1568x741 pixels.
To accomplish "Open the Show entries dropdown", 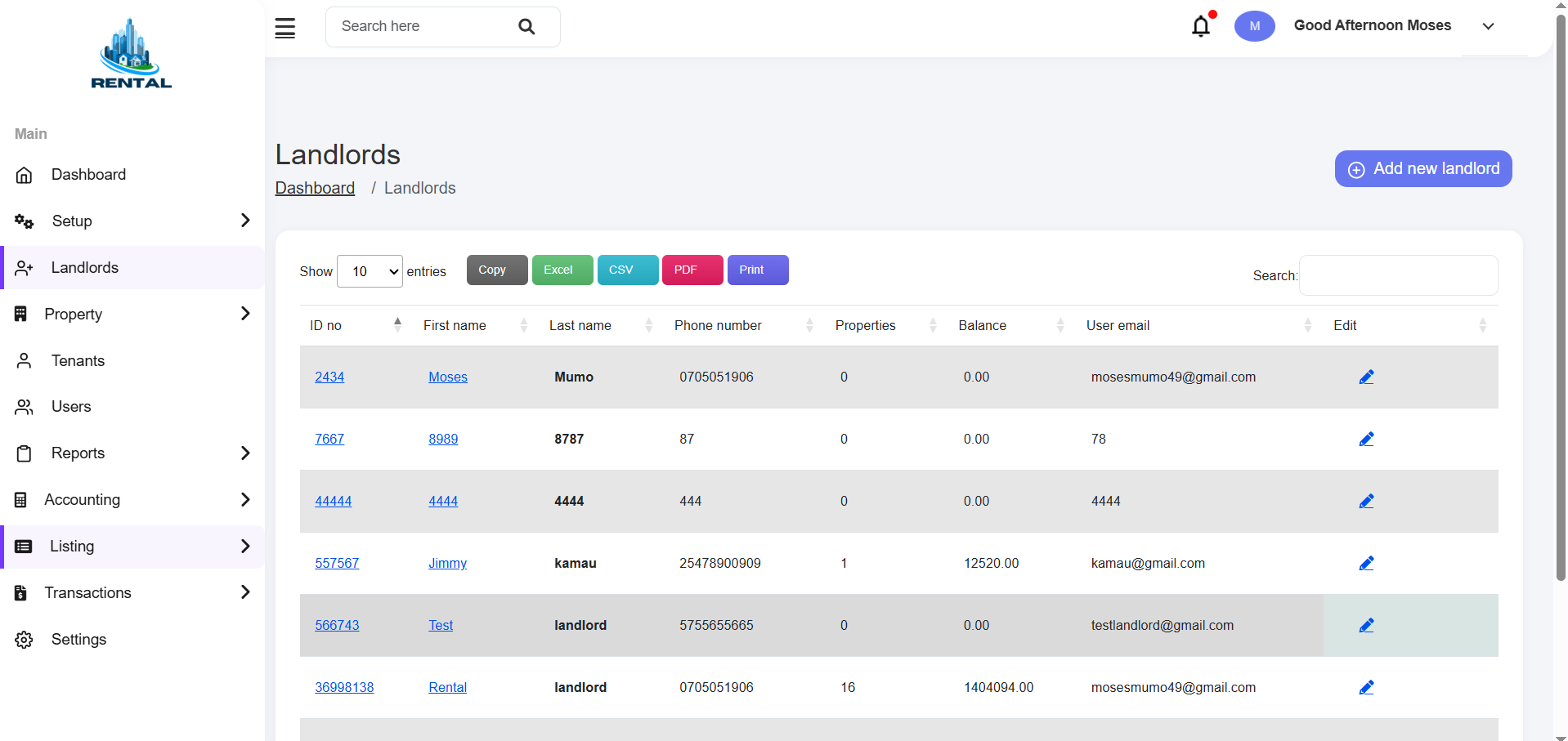I will tap(370, 271).
